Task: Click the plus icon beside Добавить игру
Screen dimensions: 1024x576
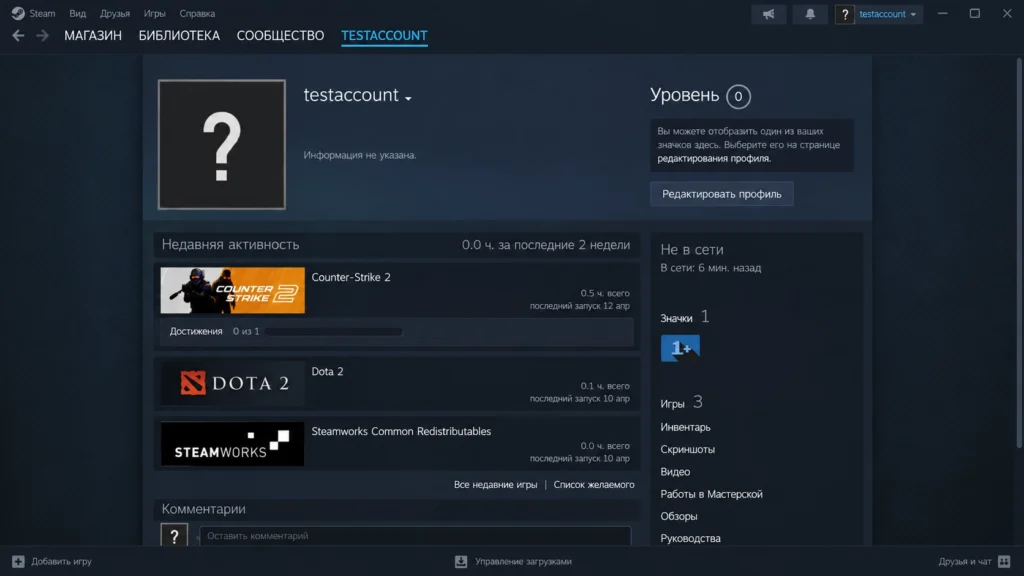Action: coord(18,562)
